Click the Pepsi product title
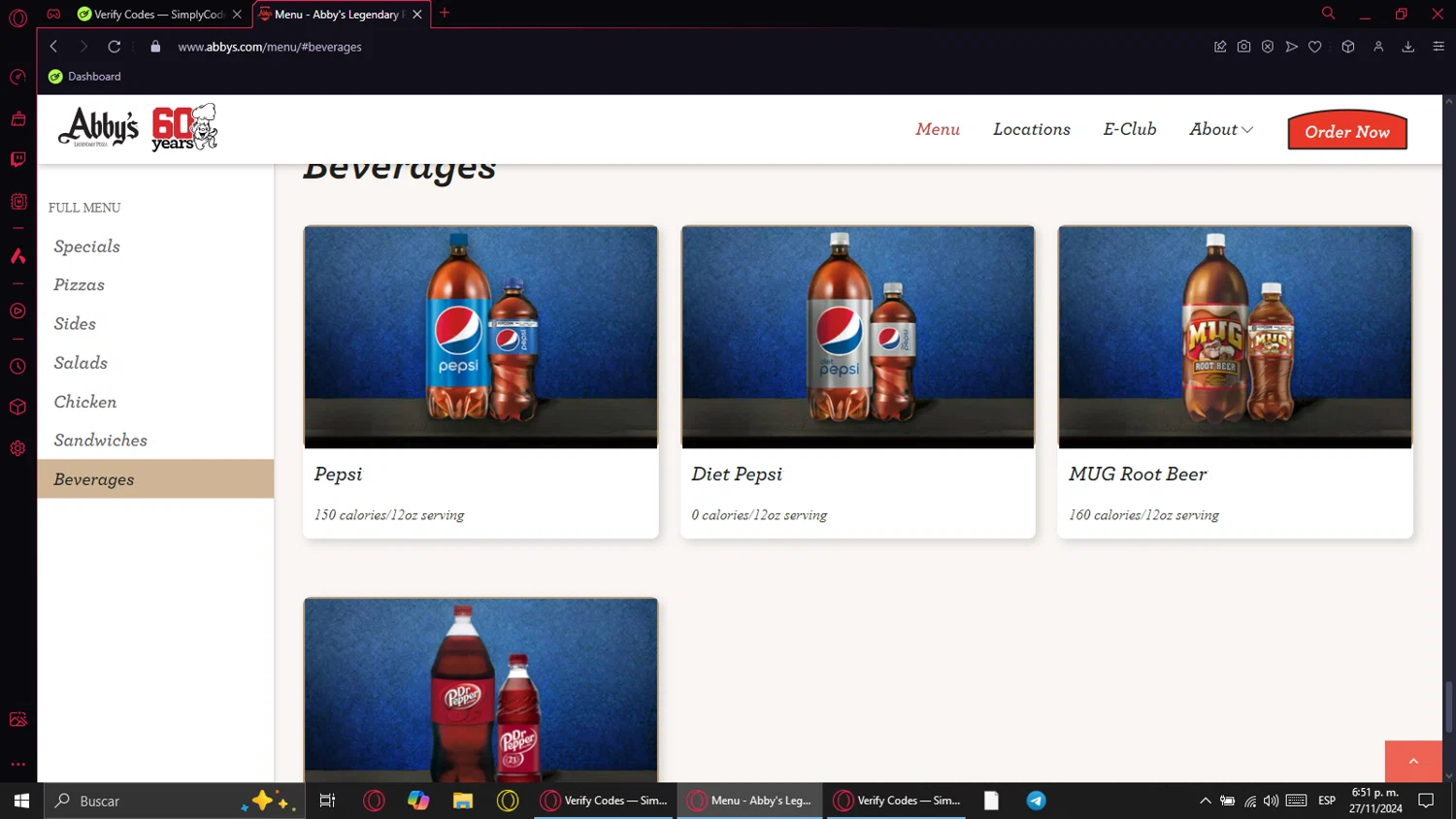This screenshot has width=1456, height=819. point(338,475)
